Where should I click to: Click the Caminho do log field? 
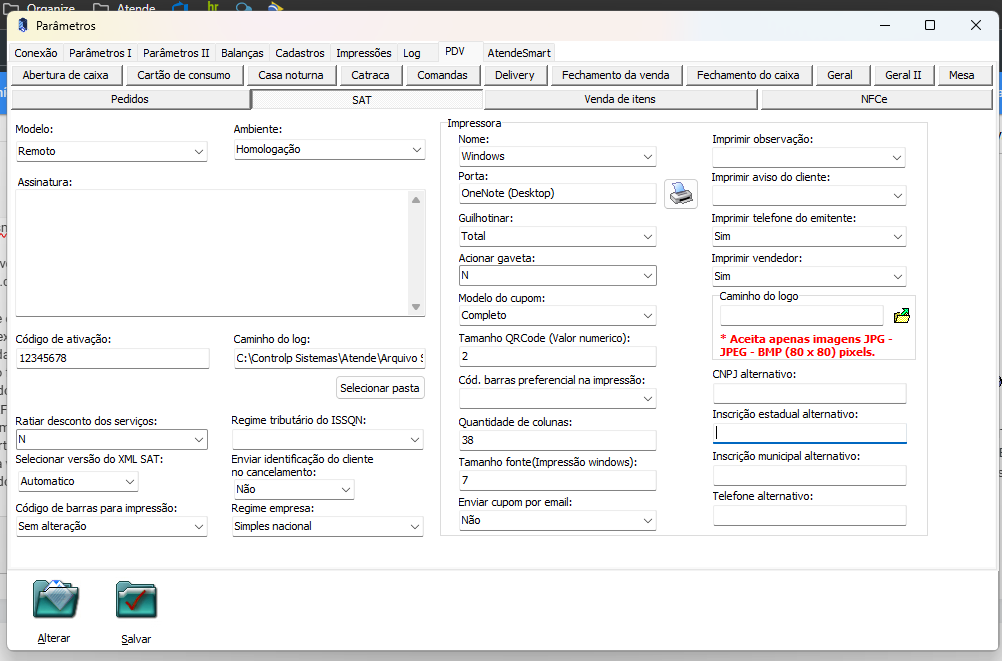coord(329,358)
